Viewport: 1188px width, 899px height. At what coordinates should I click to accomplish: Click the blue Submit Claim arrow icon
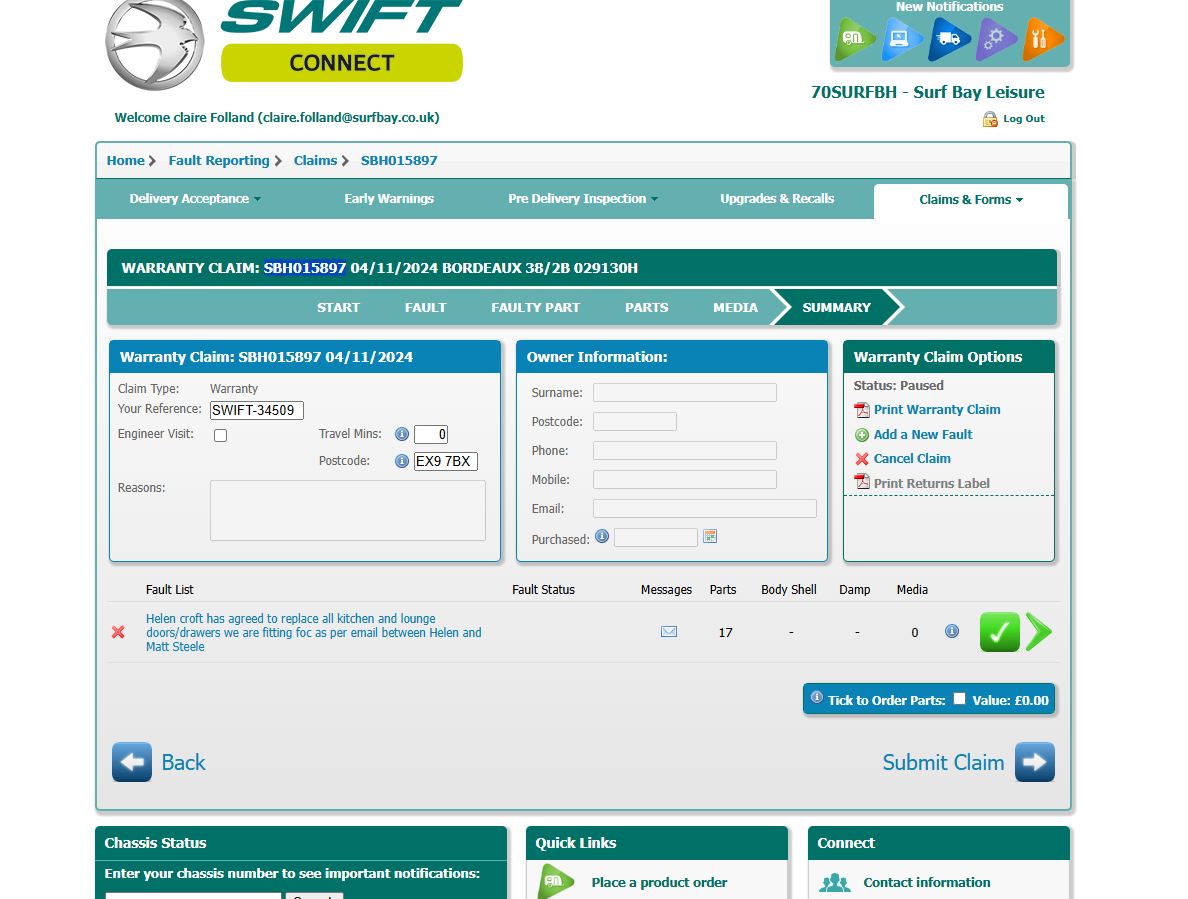pyautogui.click(x=1035, y=762)
